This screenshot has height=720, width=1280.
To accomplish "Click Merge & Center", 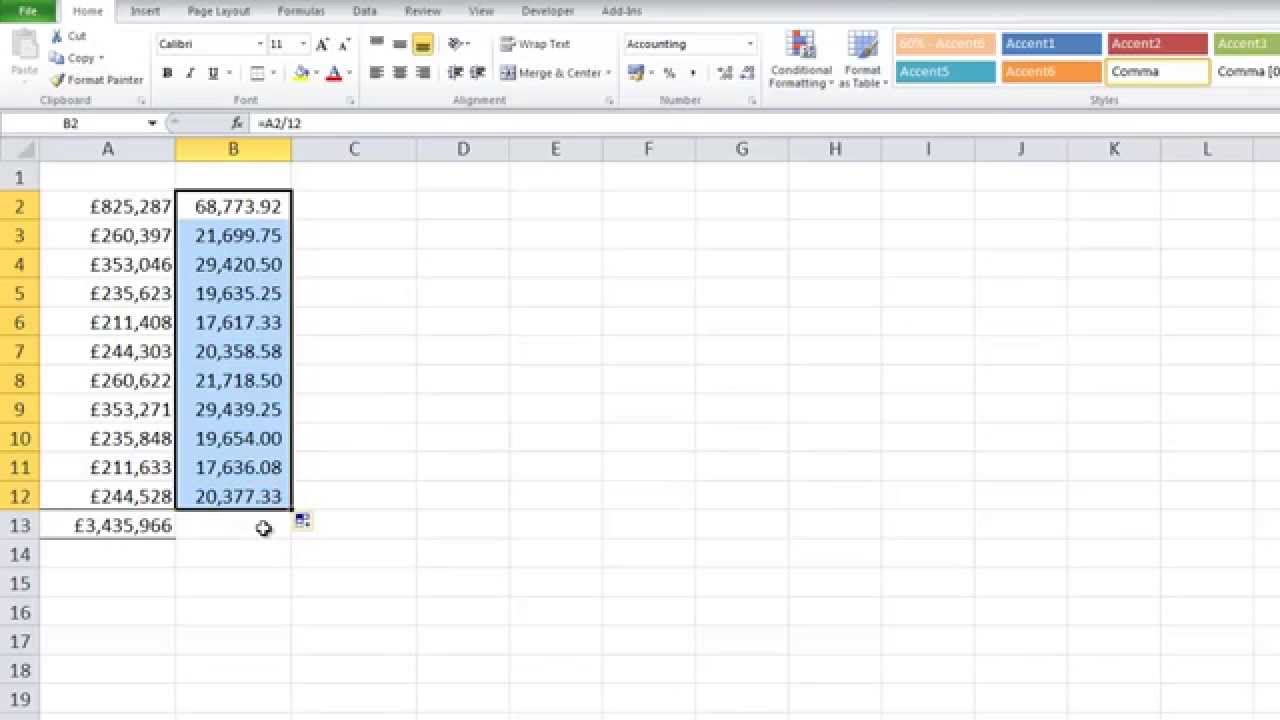I will pyautogui.click(x=550, y=73).
